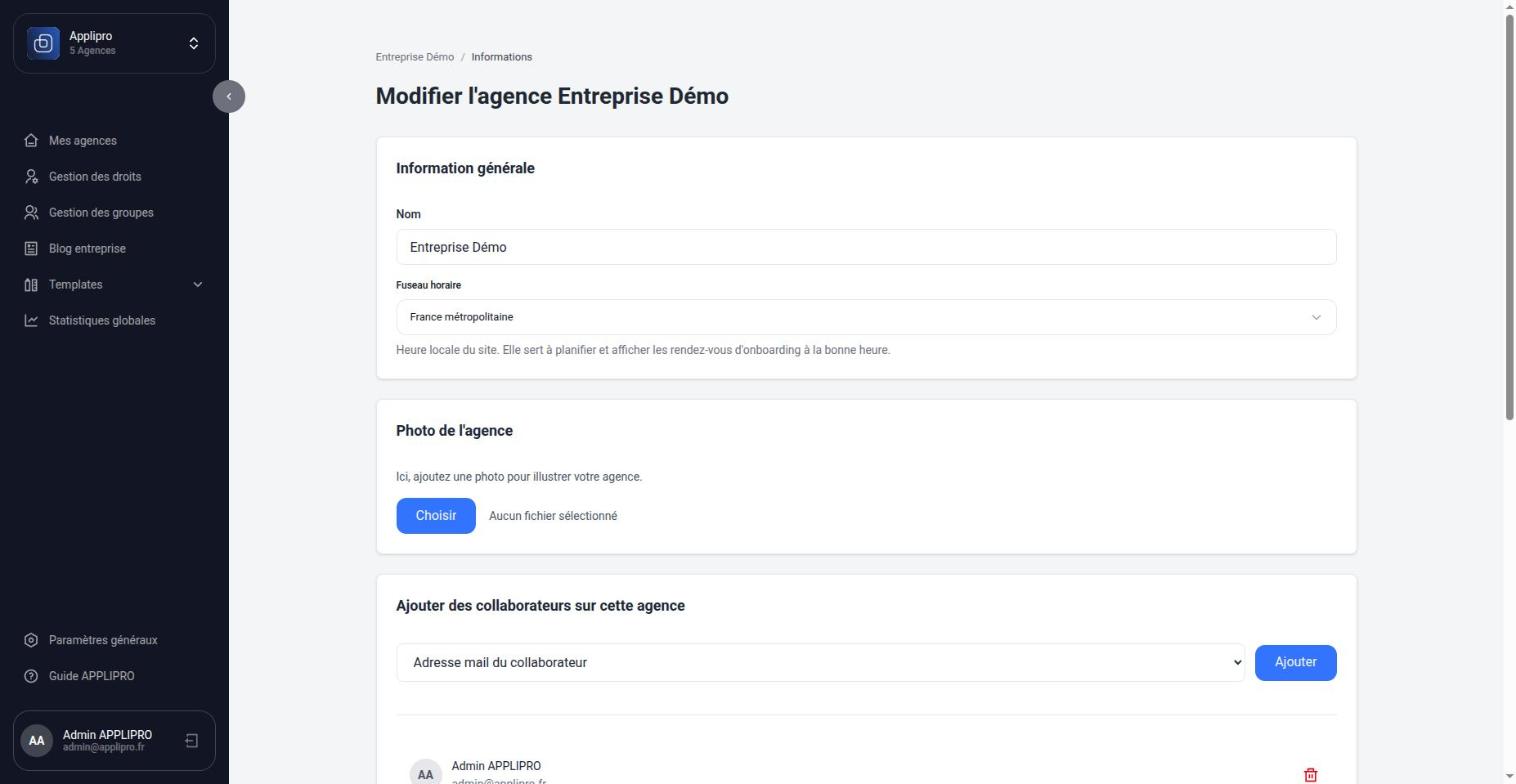The width and height of the screenshot is (1516, 784).
Task: Open the Fuseau horaire dropdown
Action: [866, 317]
